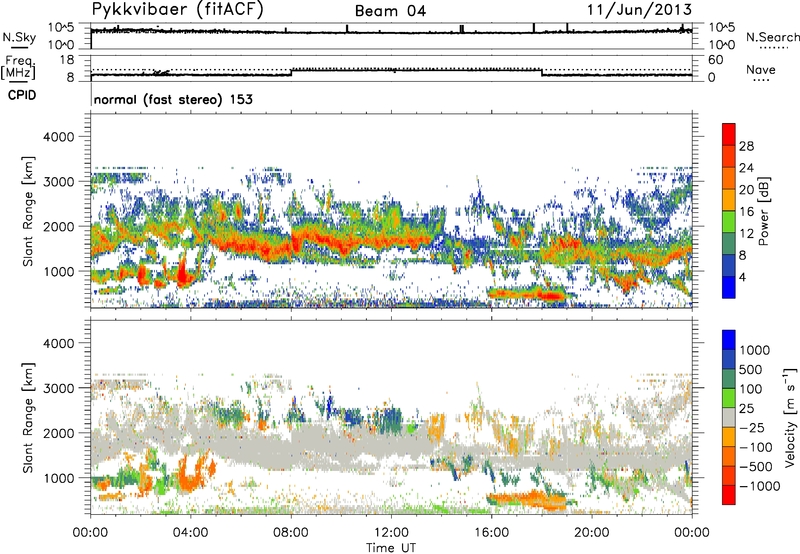Click the '60' value on the Nave axis
The height and width of the screenshot is (554, 800).
(715, 60)
